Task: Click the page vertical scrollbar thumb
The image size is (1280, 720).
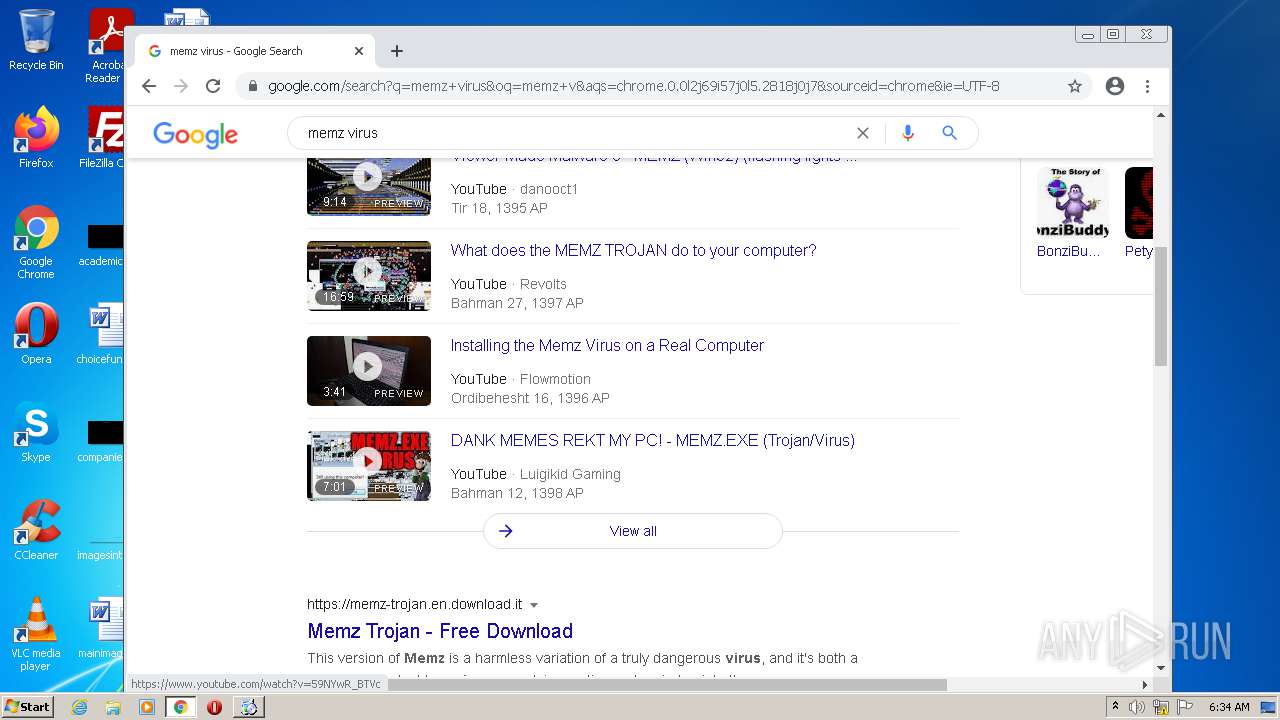Action: click(x=1161, y=305)
